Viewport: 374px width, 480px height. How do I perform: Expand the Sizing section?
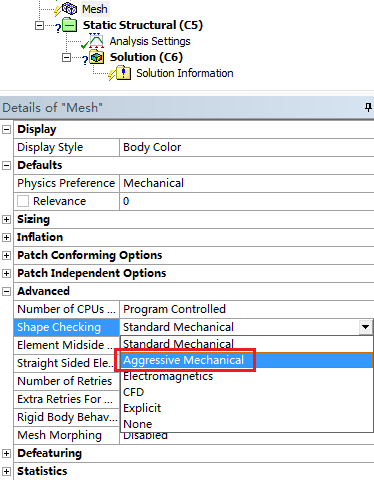[6, 219]
